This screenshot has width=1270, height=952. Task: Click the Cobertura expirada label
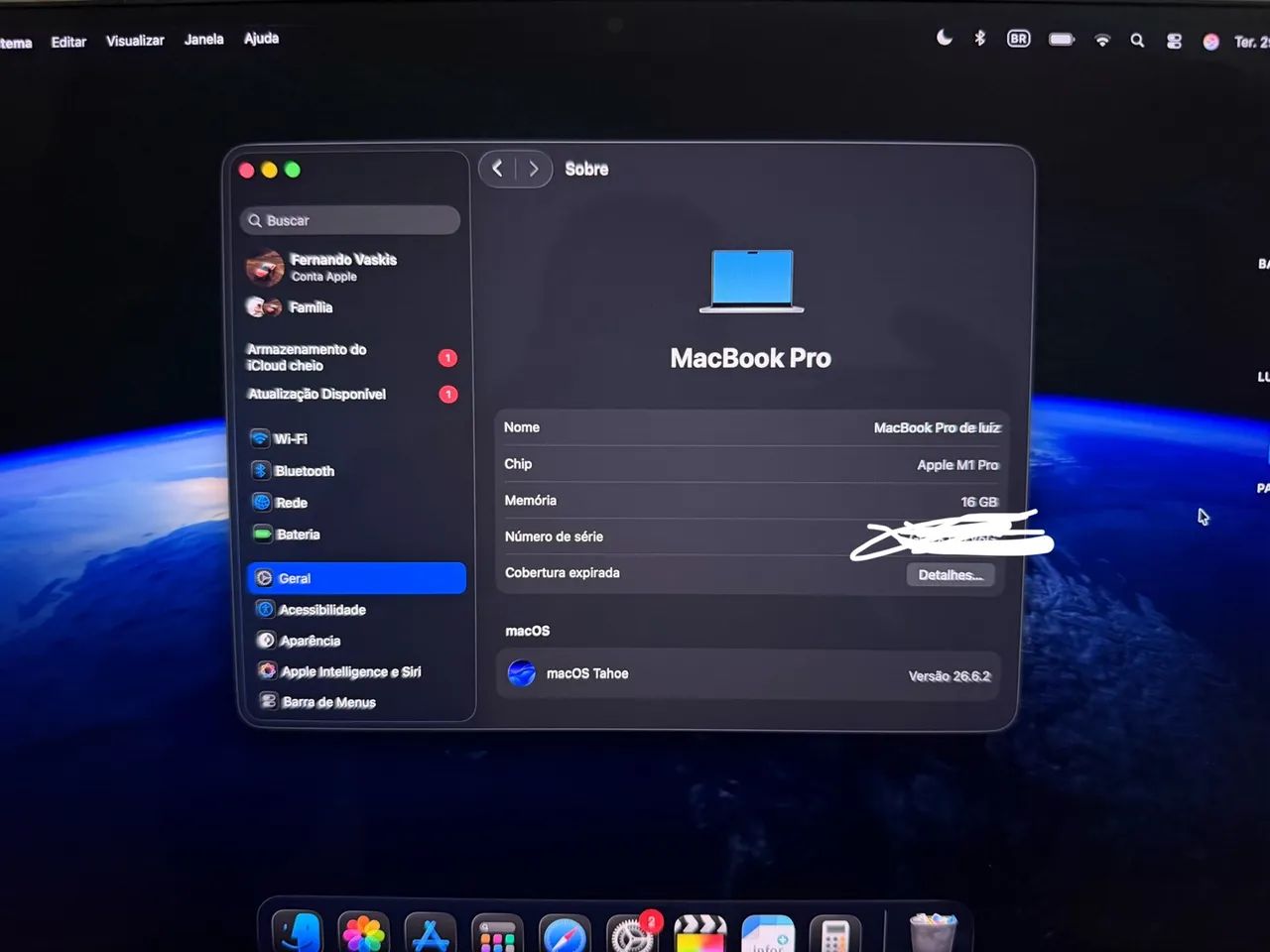tap(562, 573)
